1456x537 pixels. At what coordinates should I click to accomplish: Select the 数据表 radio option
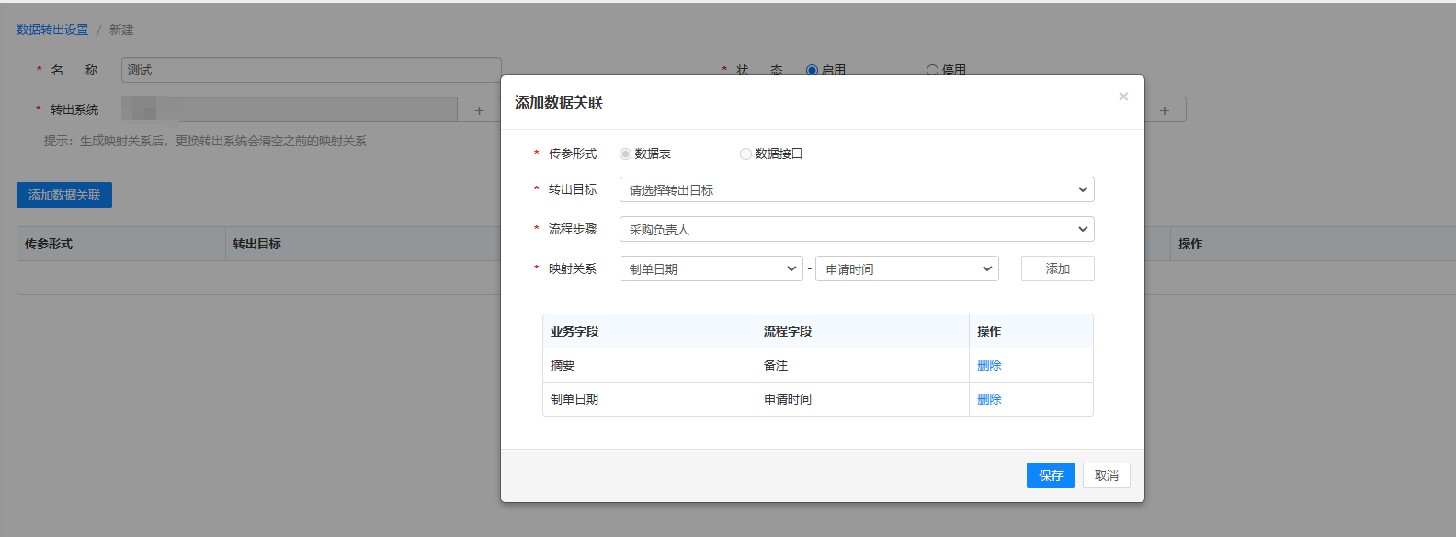pyautogui.click(x=626, y=154)
